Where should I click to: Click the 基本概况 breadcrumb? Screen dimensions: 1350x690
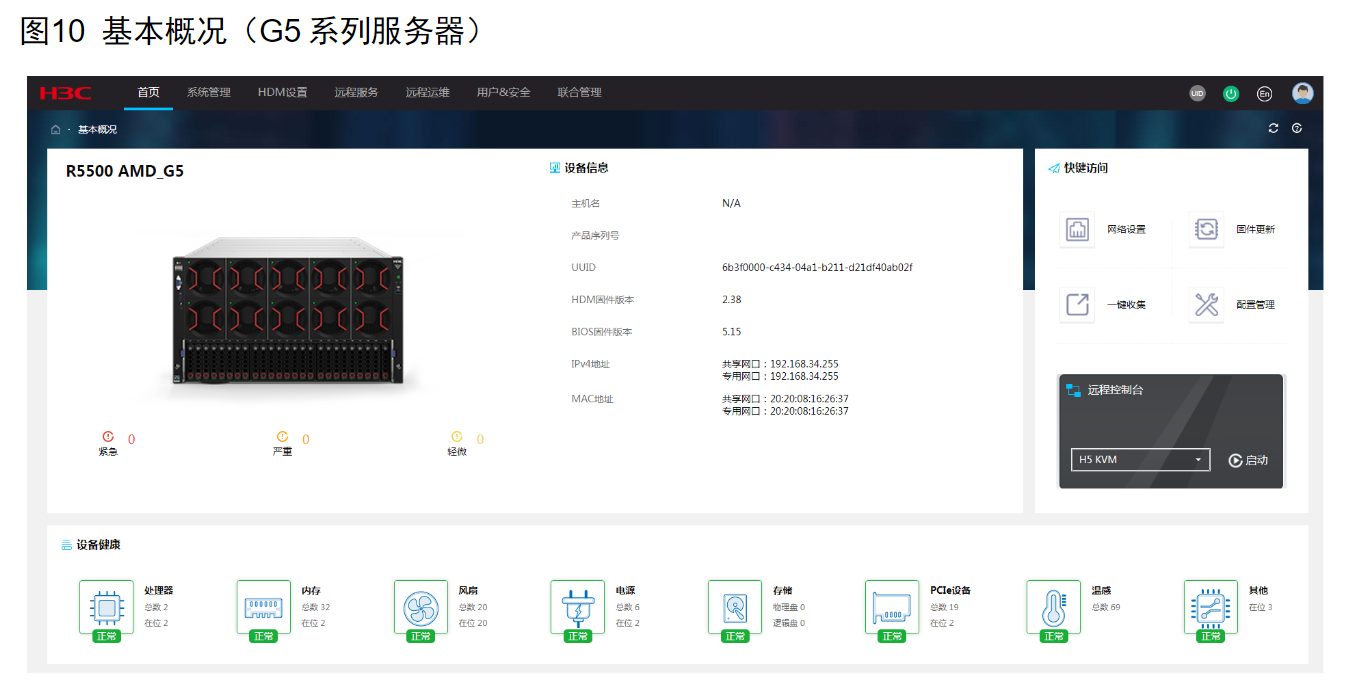(97, 130)
